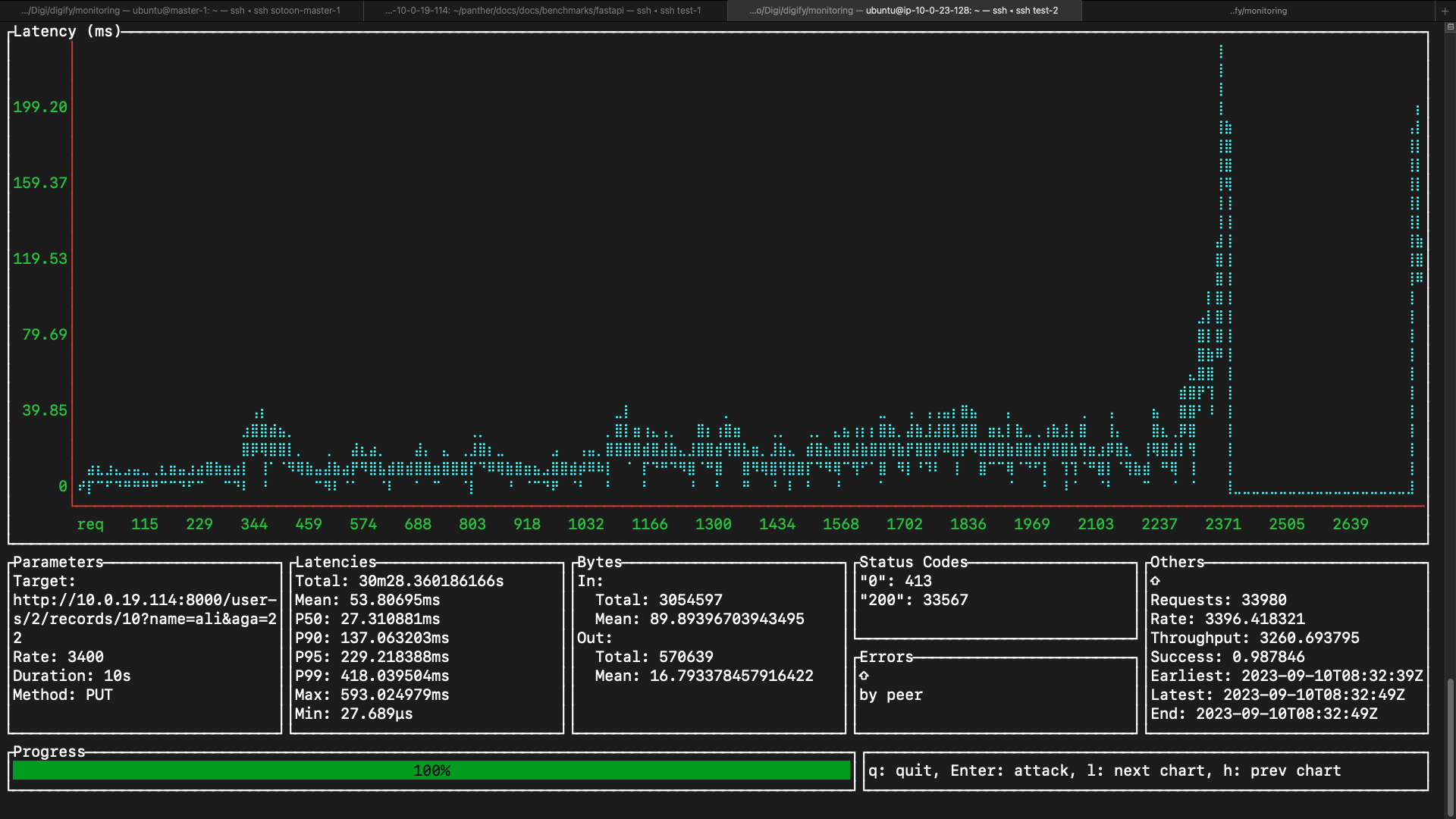
Task: Click the 2371 x-axis request label
Action: point(1222,524)
